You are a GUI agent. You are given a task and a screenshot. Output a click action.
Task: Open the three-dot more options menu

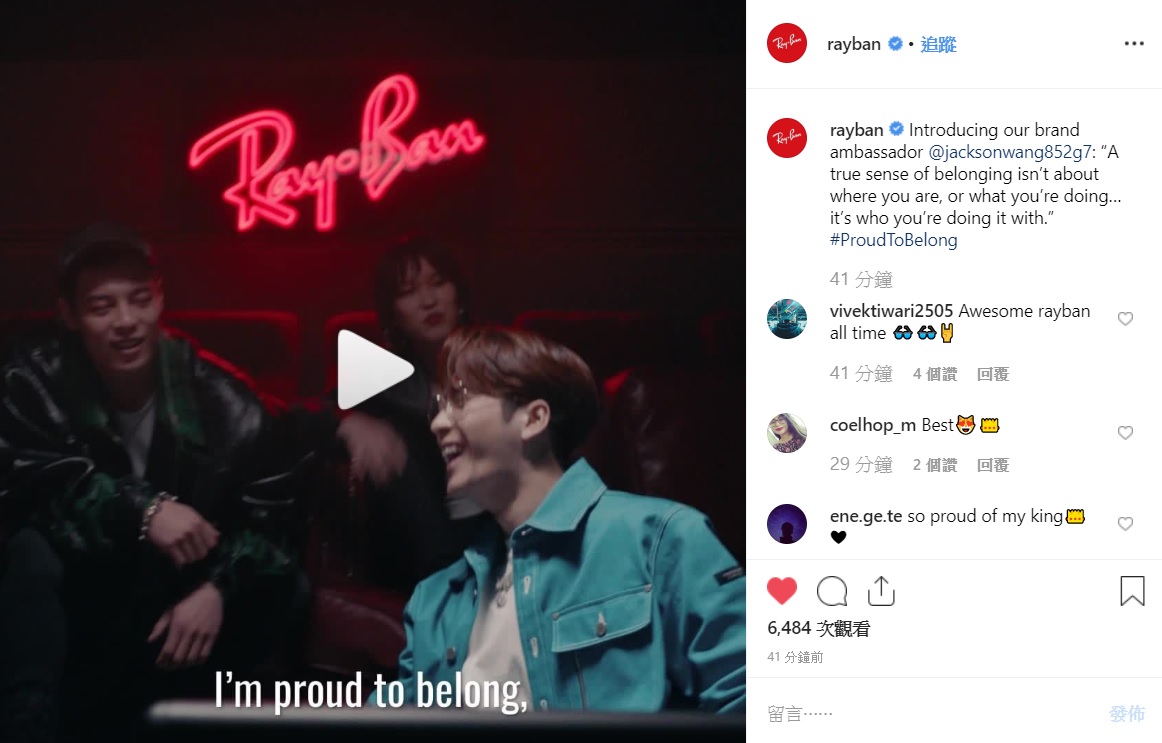(1134, 44)
